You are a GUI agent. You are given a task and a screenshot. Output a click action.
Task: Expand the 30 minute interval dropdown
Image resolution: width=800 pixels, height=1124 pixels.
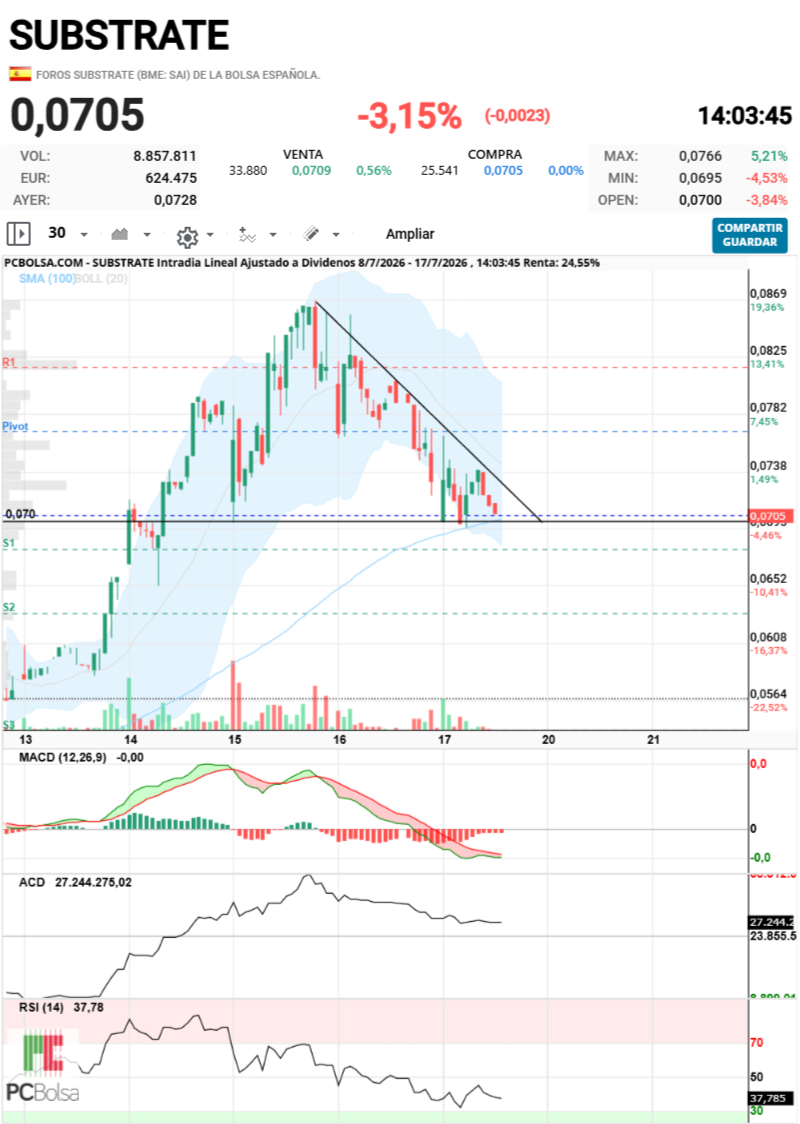point(84,234)
